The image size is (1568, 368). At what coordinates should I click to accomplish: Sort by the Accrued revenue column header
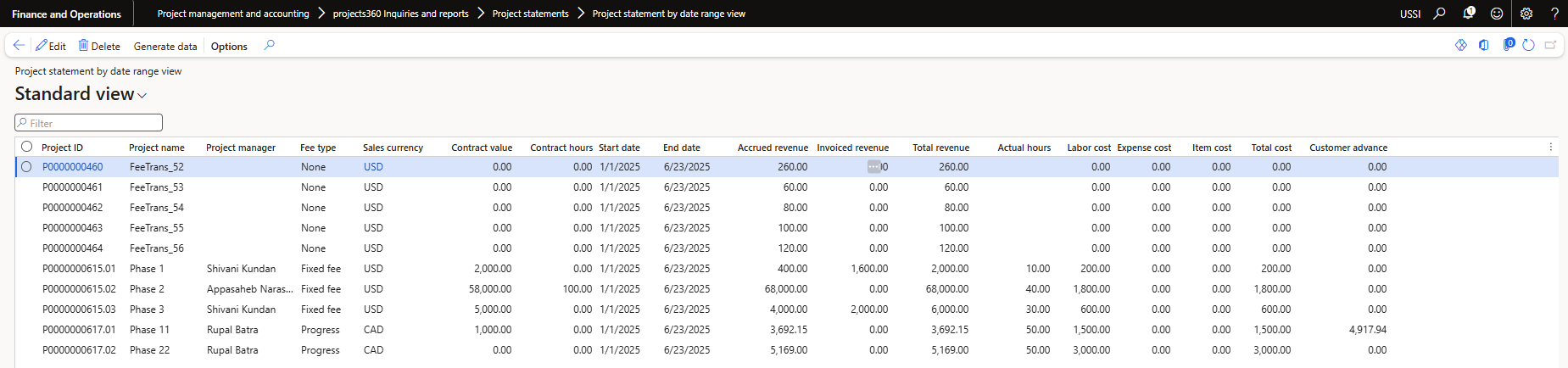pyautogui.click(x=772, y=148)
